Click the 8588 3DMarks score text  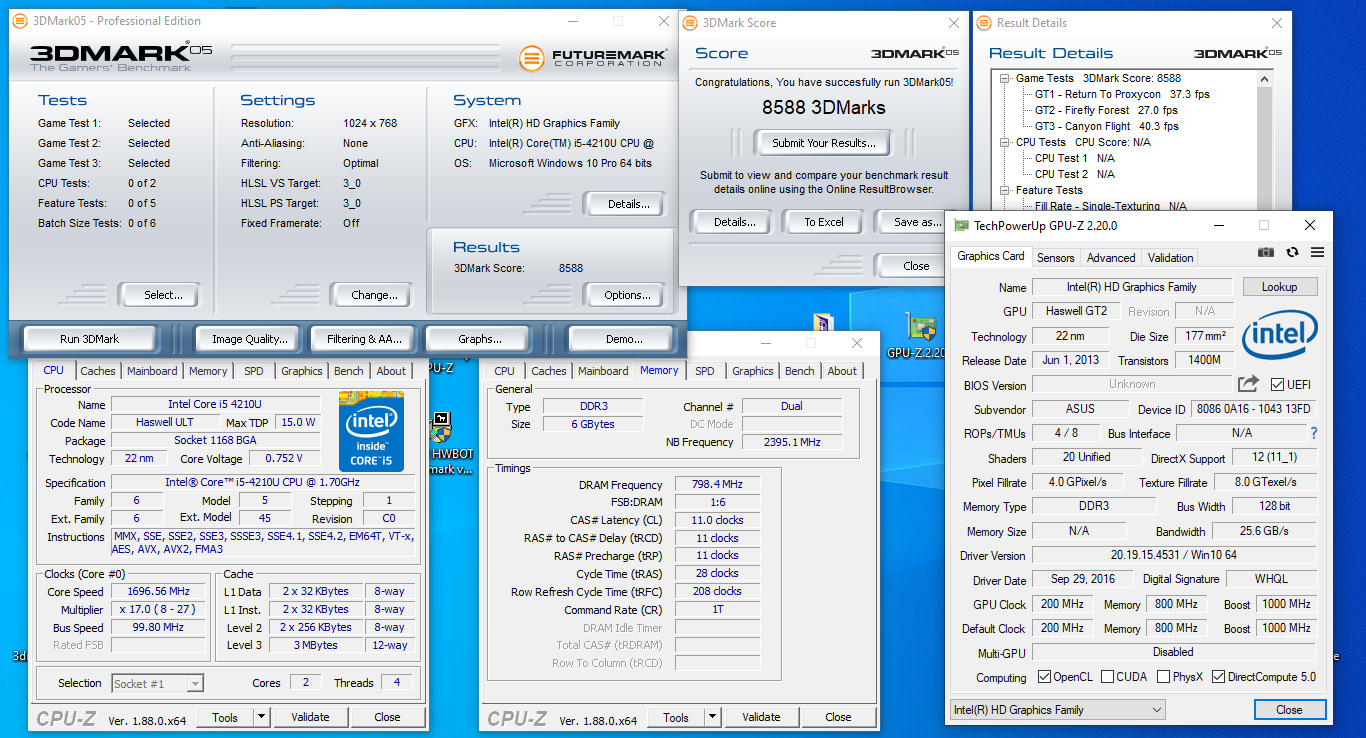pyautogui.click(x=825, y=107)
